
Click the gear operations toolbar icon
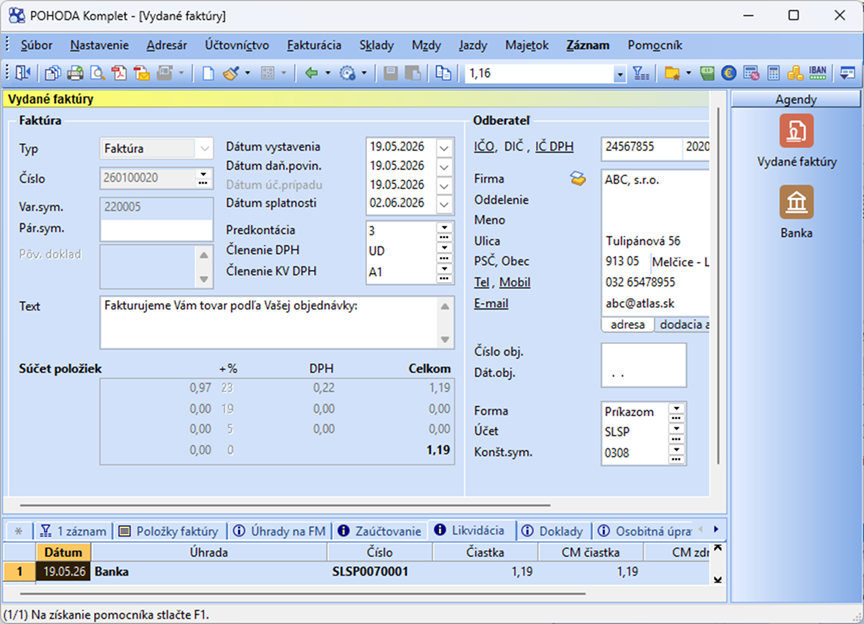pos(348,73)
